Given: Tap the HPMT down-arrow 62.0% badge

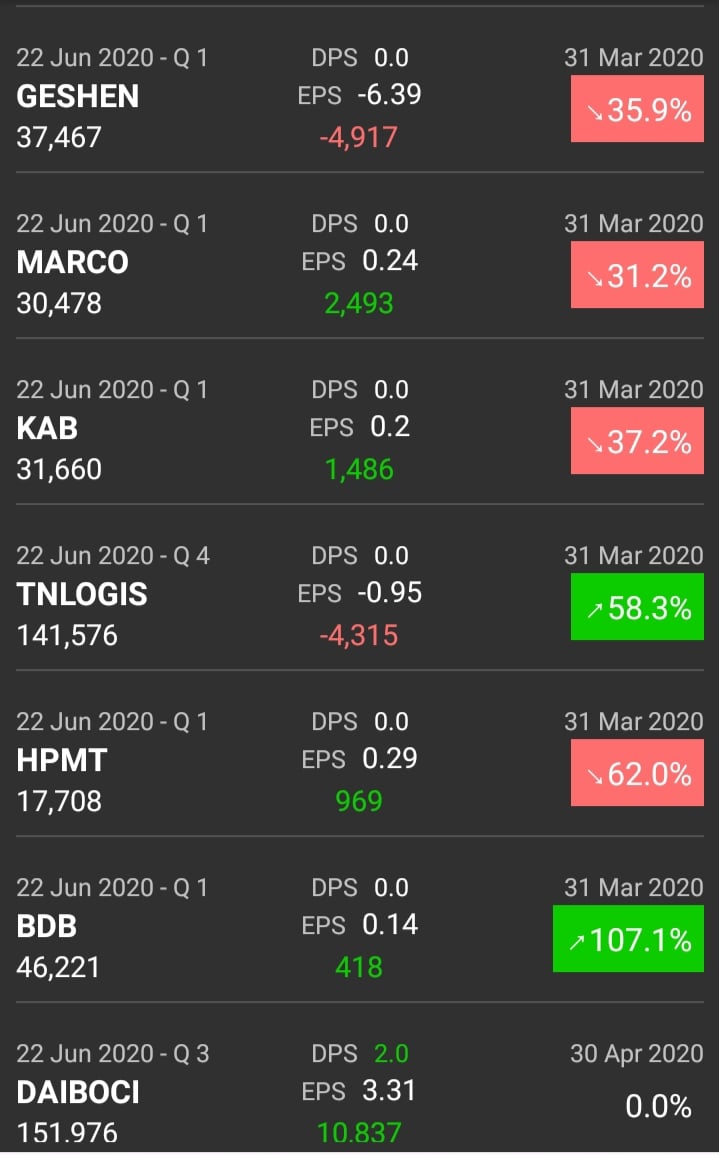Looking at the screenshot, I should click(x=637, y=773).
